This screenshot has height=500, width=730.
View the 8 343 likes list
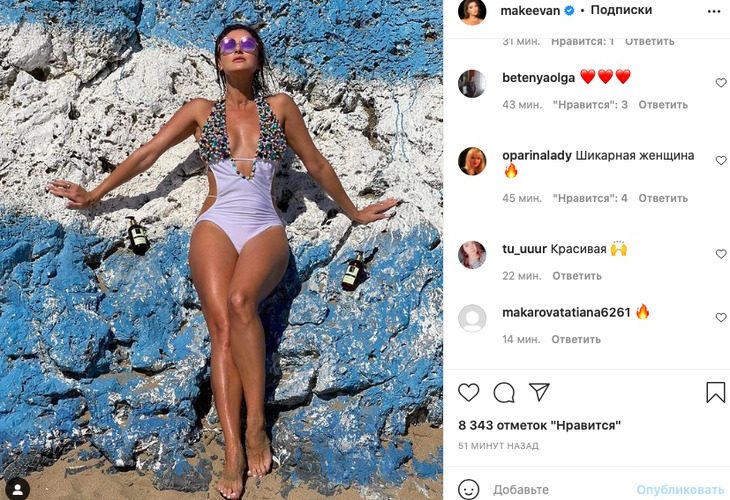pyautogui.click(x=540, y=425)
